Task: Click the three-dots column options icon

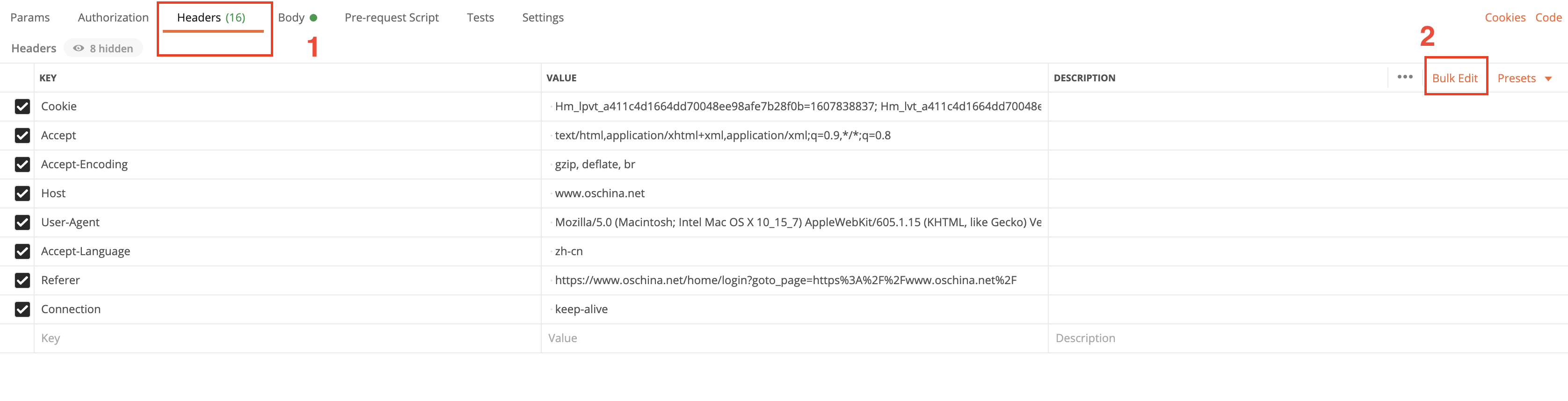Action: tap(1404, 77)
